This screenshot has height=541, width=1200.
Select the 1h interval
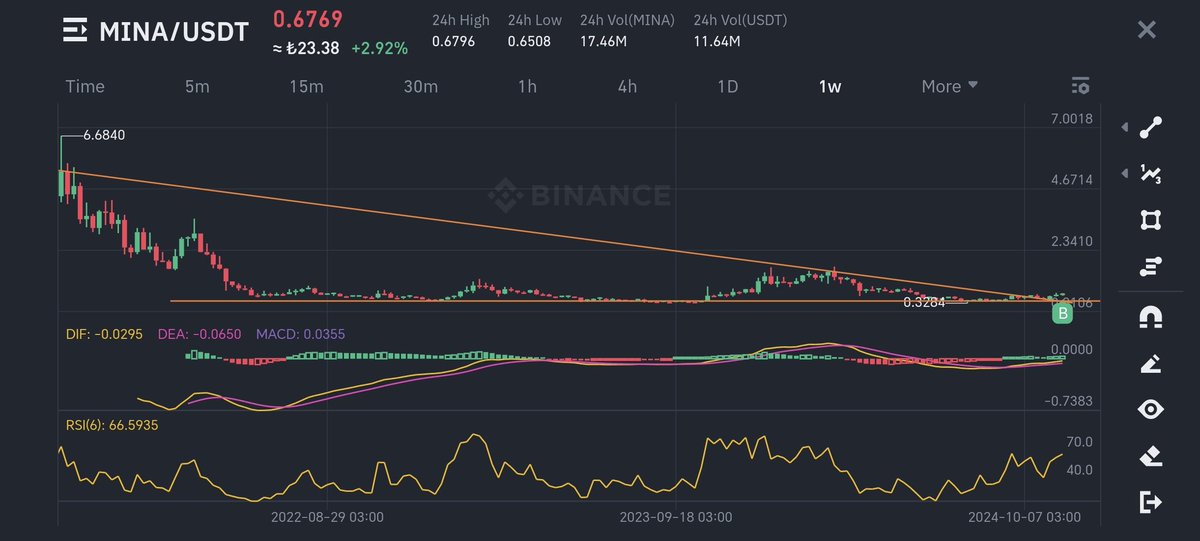527,86
